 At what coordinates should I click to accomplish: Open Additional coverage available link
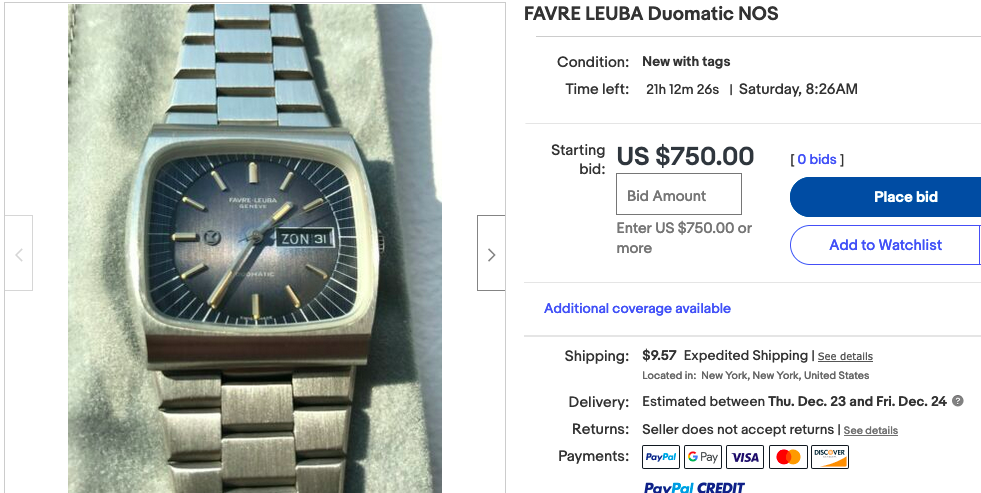(637, 308)
